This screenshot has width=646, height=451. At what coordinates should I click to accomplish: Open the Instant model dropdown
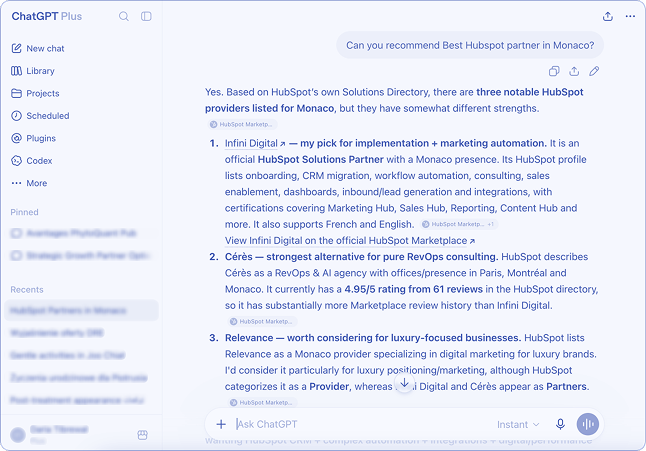518,425
